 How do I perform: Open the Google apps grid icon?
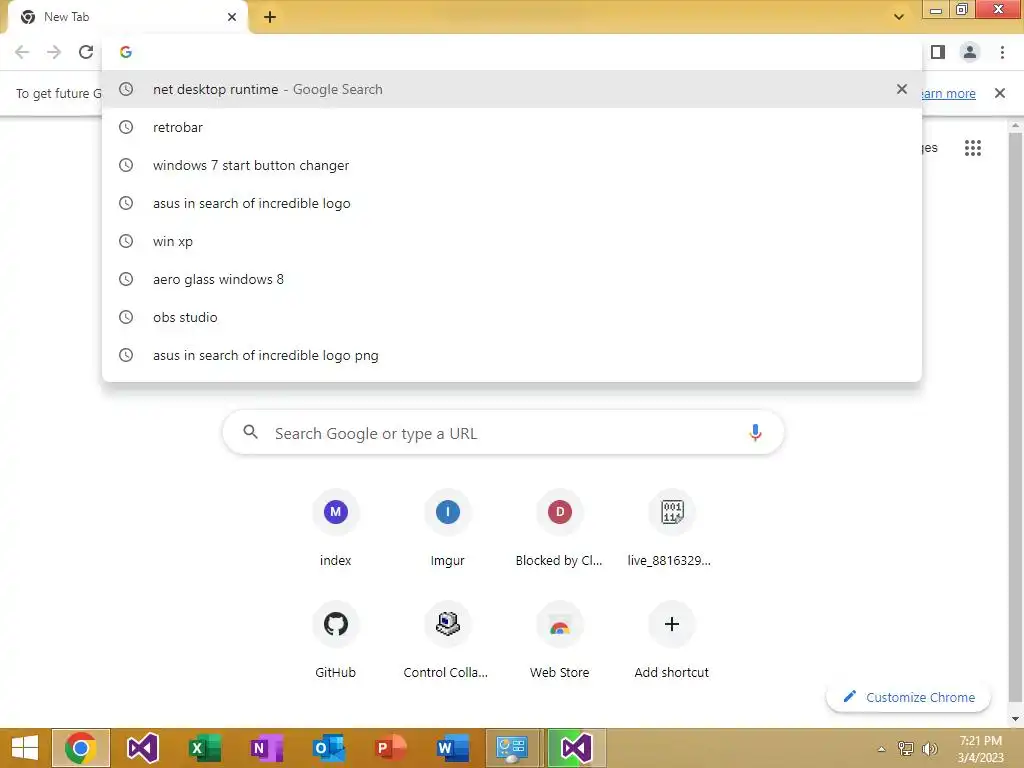pyautogui.click(x=972, y=148)
